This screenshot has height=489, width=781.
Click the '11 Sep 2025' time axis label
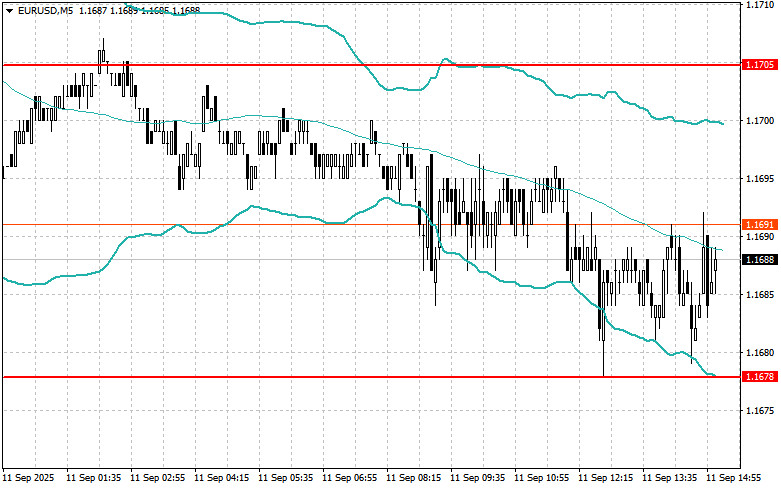click(28, 478)
